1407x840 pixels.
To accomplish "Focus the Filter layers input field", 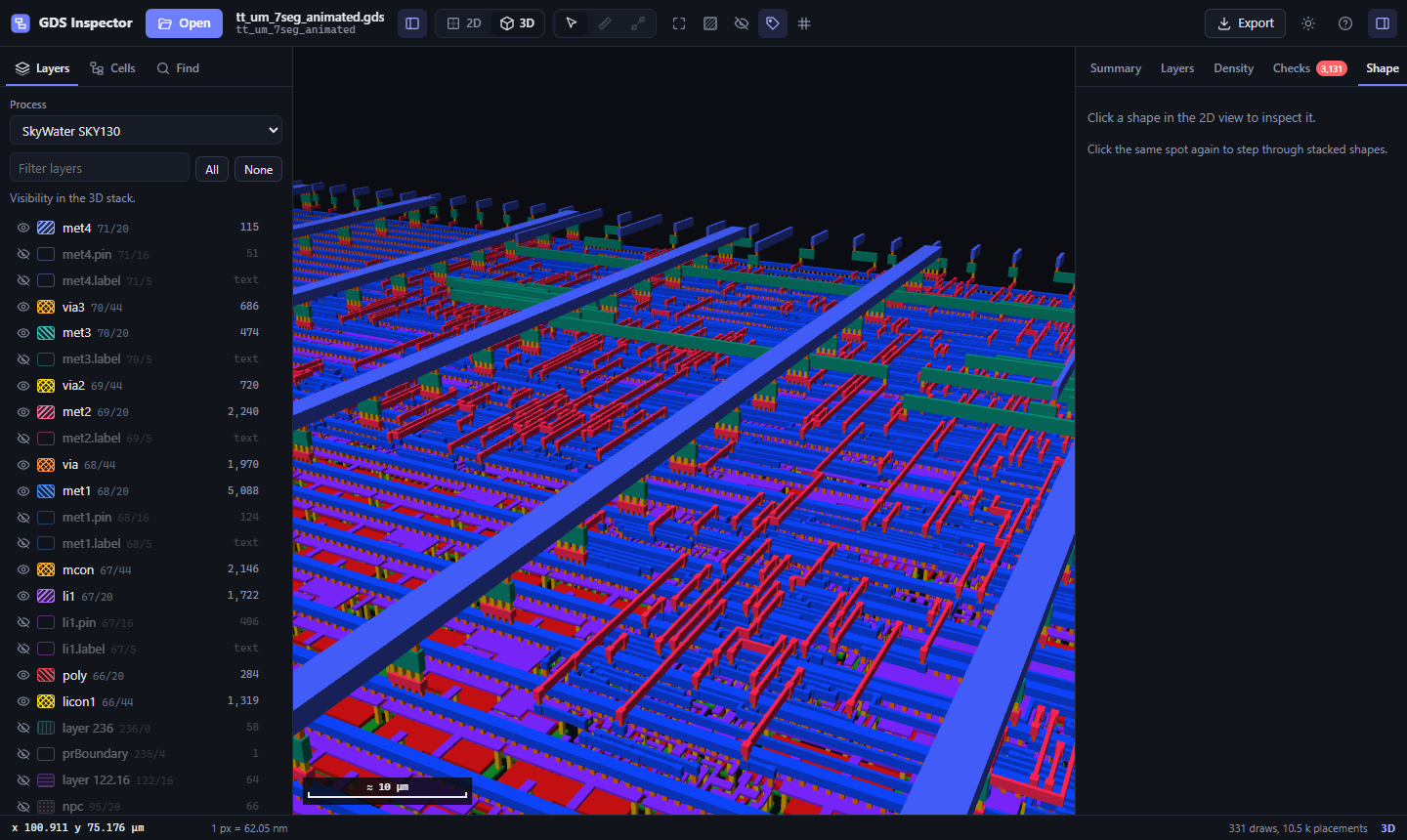I will [100, 168].
